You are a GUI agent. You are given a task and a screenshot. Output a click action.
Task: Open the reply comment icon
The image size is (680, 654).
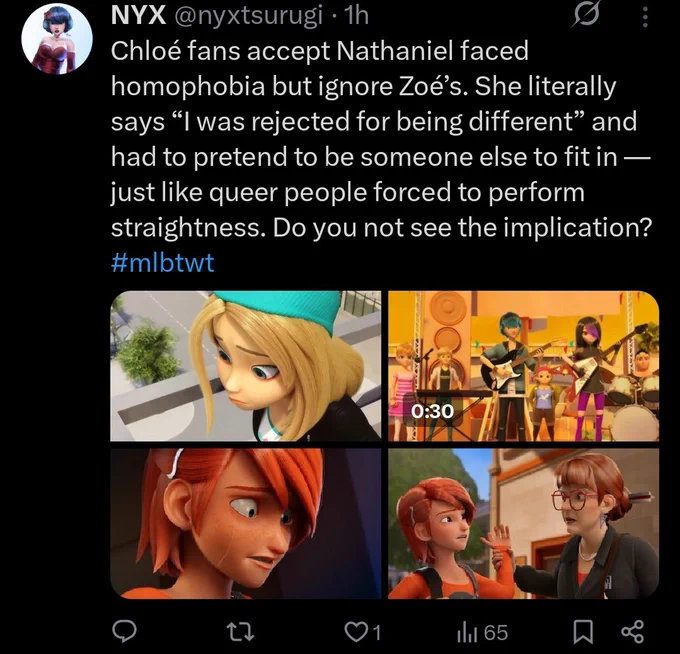124,632
